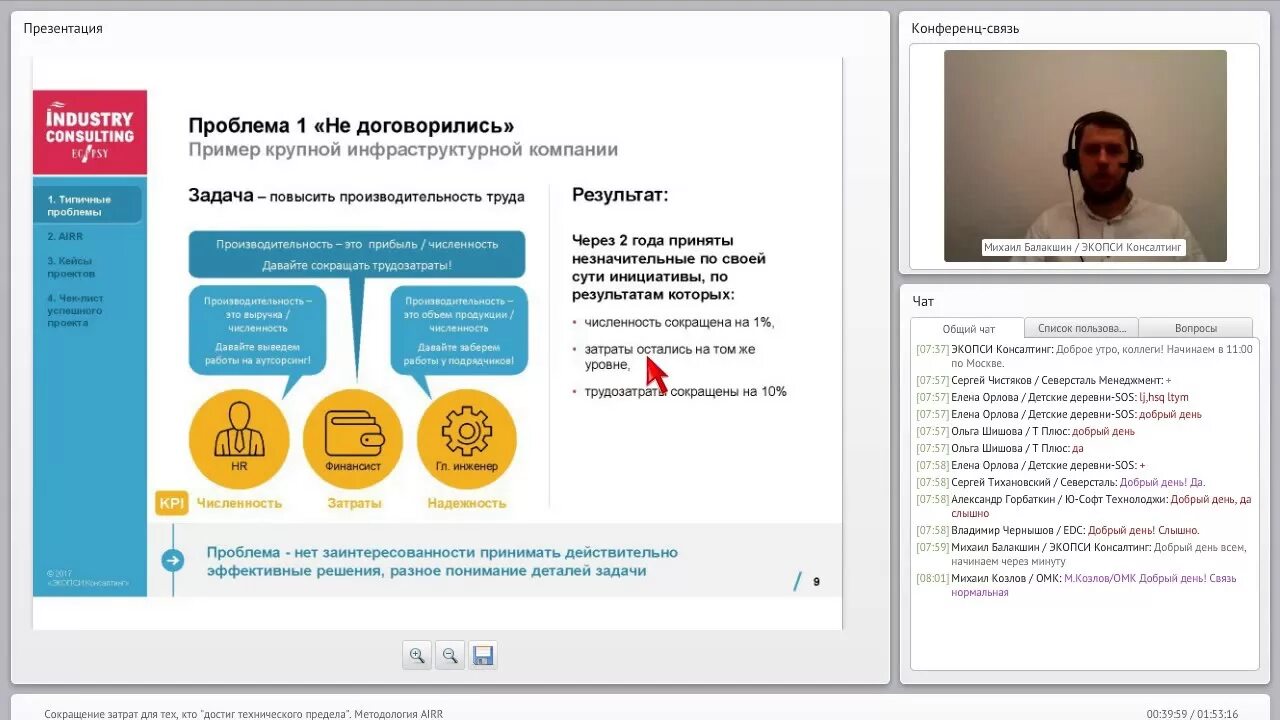Viewport: 1280px width, 720px height.
Task: Click the 'работы на аутсорсинг' speech bubble
Action: [x=257, y=329]
